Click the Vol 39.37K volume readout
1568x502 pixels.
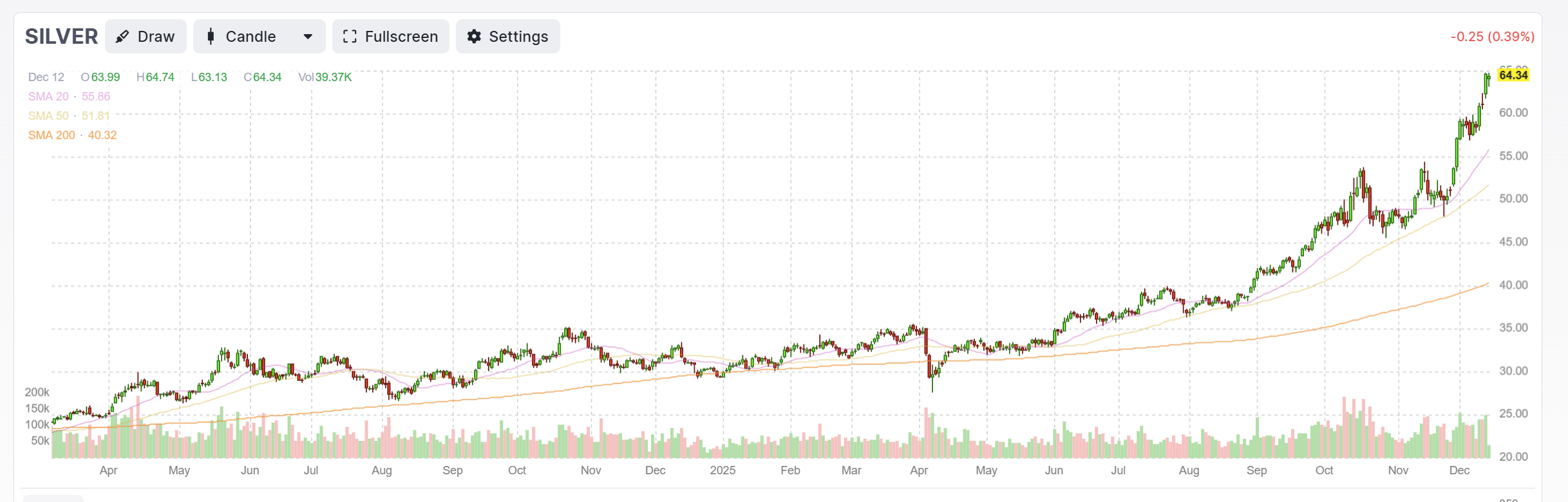tap(325, 77)
